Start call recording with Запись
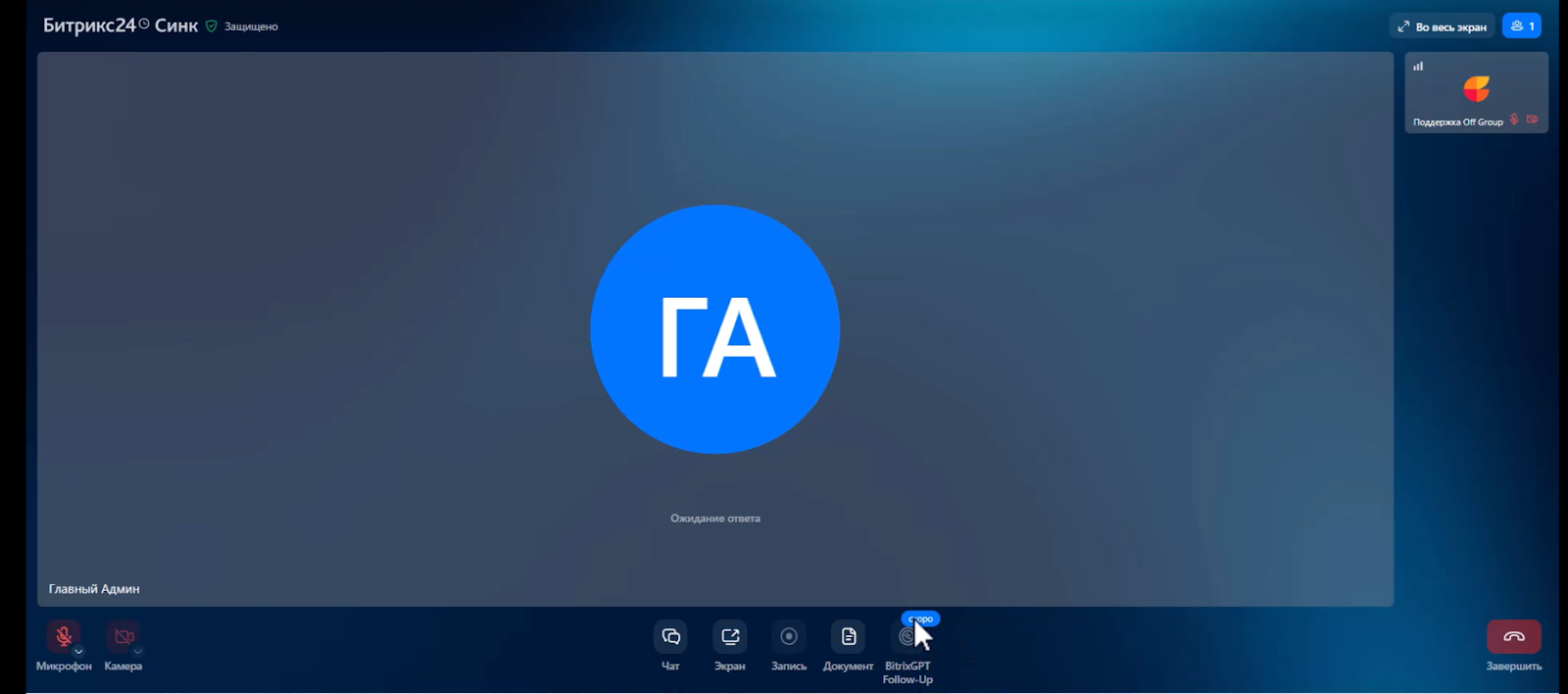Viewport: 1568px width, 694px height. (x=789, y=637)
